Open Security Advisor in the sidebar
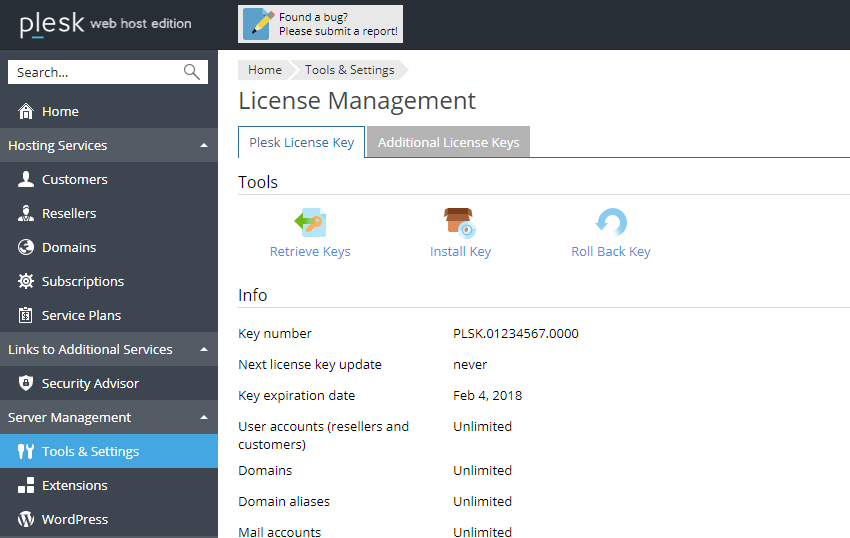Screen dimensions: 850x538 point(90,383)
